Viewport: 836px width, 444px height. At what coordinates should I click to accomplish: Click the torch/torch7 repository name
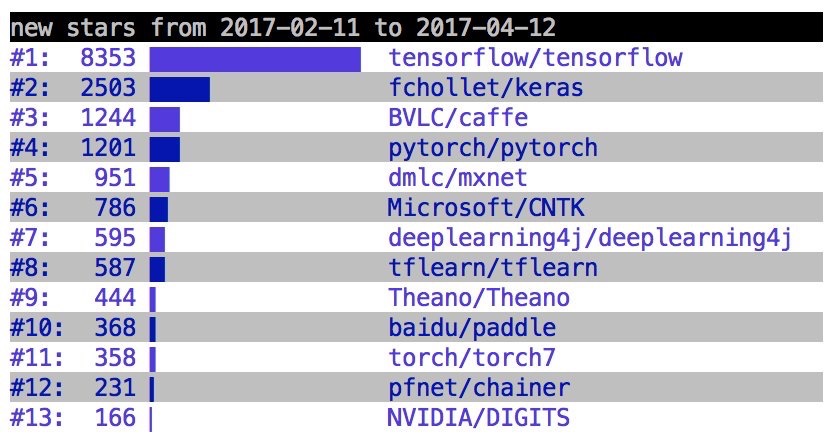pyautogui.click(x=472, y=358)
